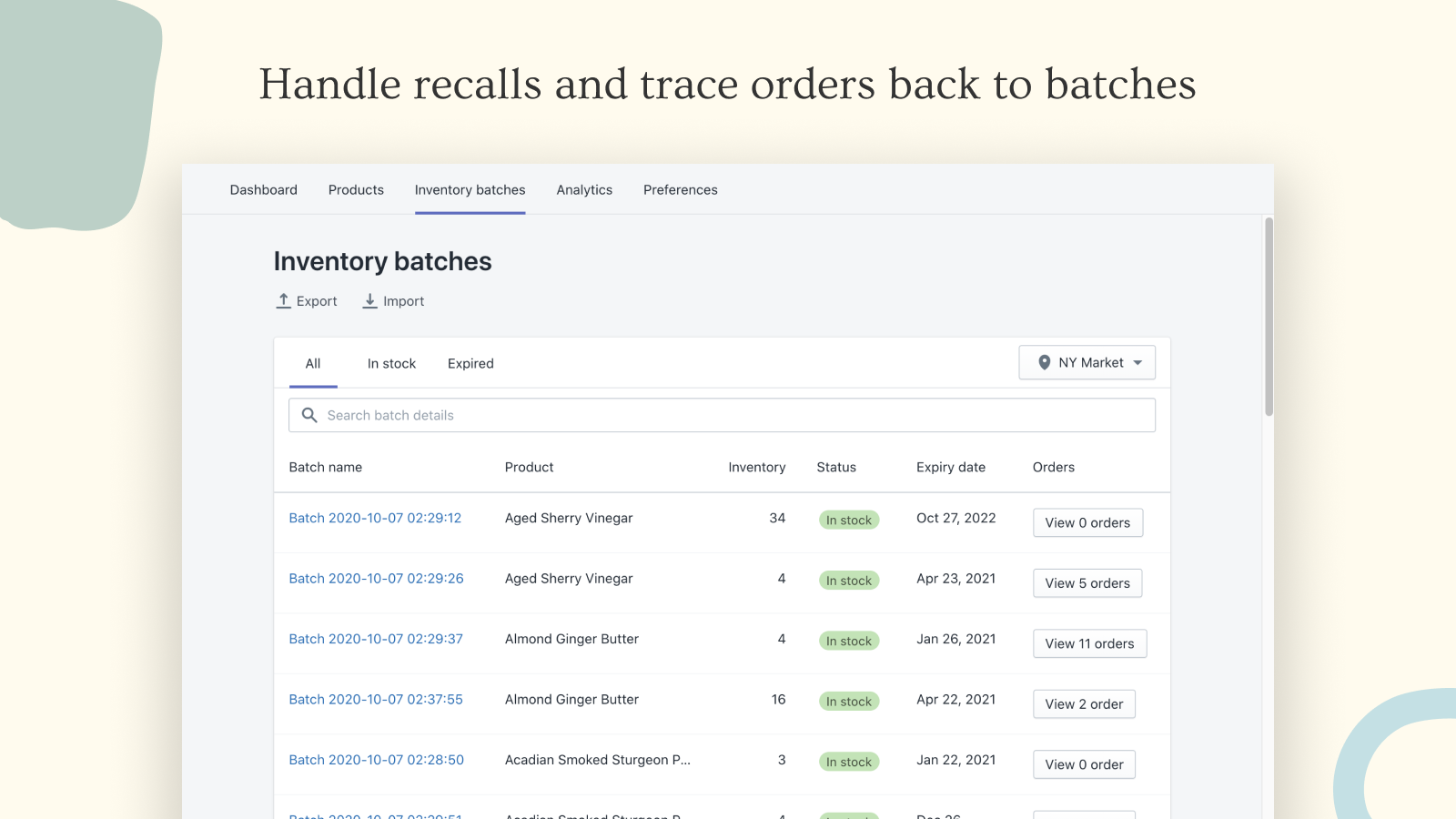
Task: Select the Expired filter tab
Action: 470,363
